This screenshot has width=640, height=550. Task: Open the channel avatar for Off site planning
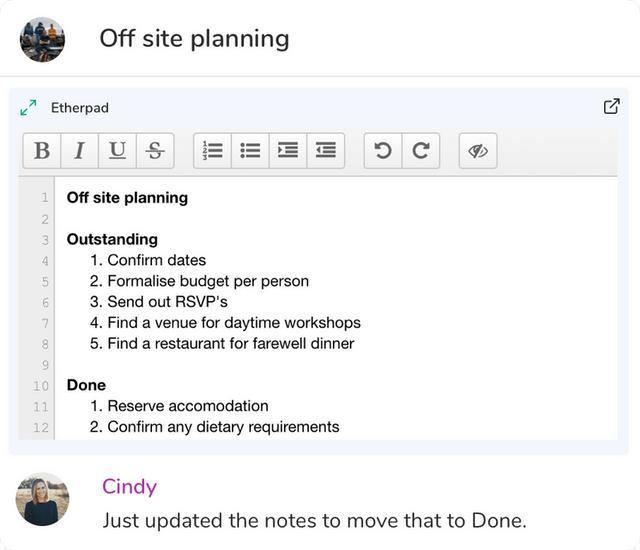tap(42, 39)
